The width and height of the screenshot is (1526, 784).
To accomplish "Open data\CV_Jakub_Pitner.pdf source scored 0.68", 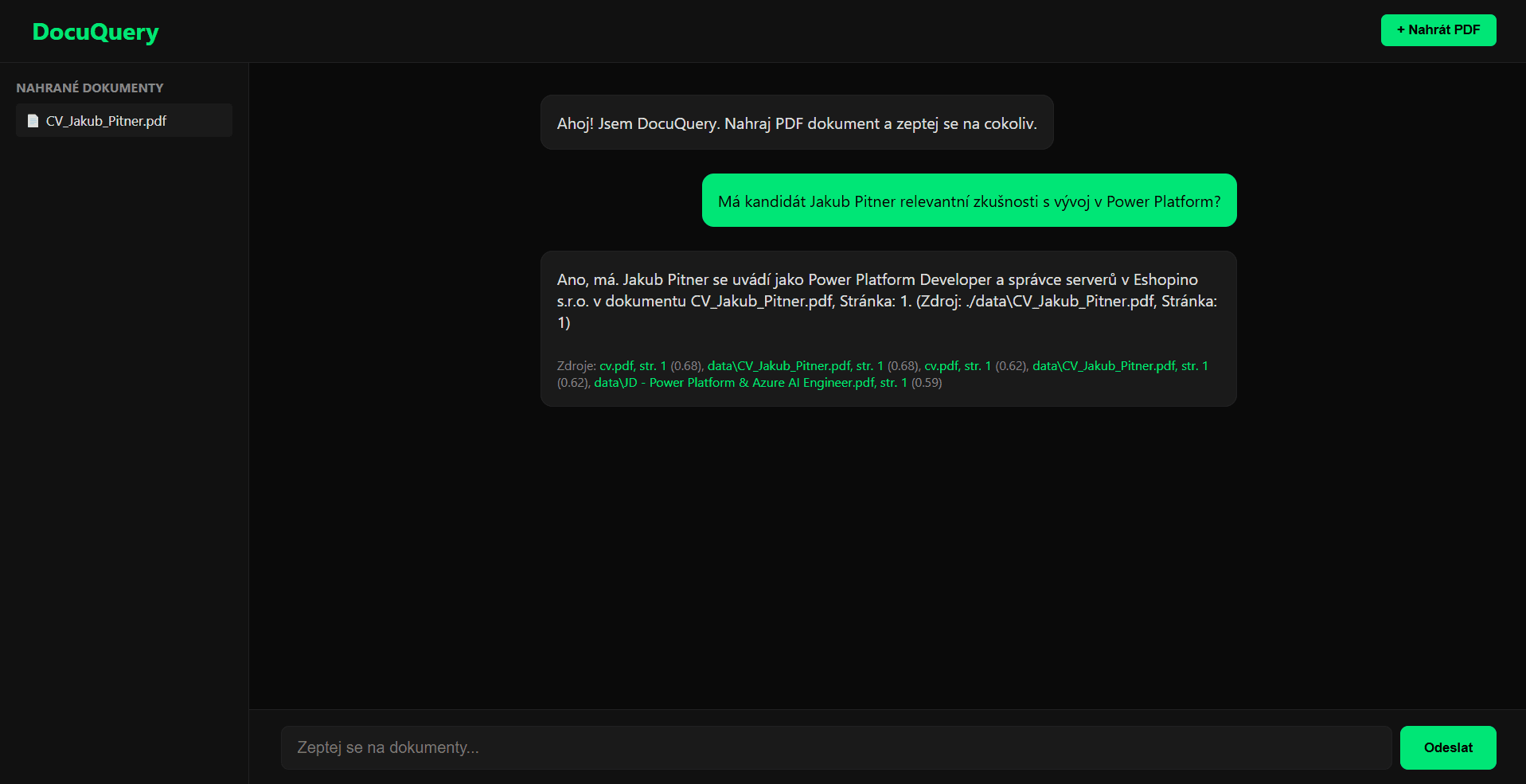I will (x=795, y=366).
